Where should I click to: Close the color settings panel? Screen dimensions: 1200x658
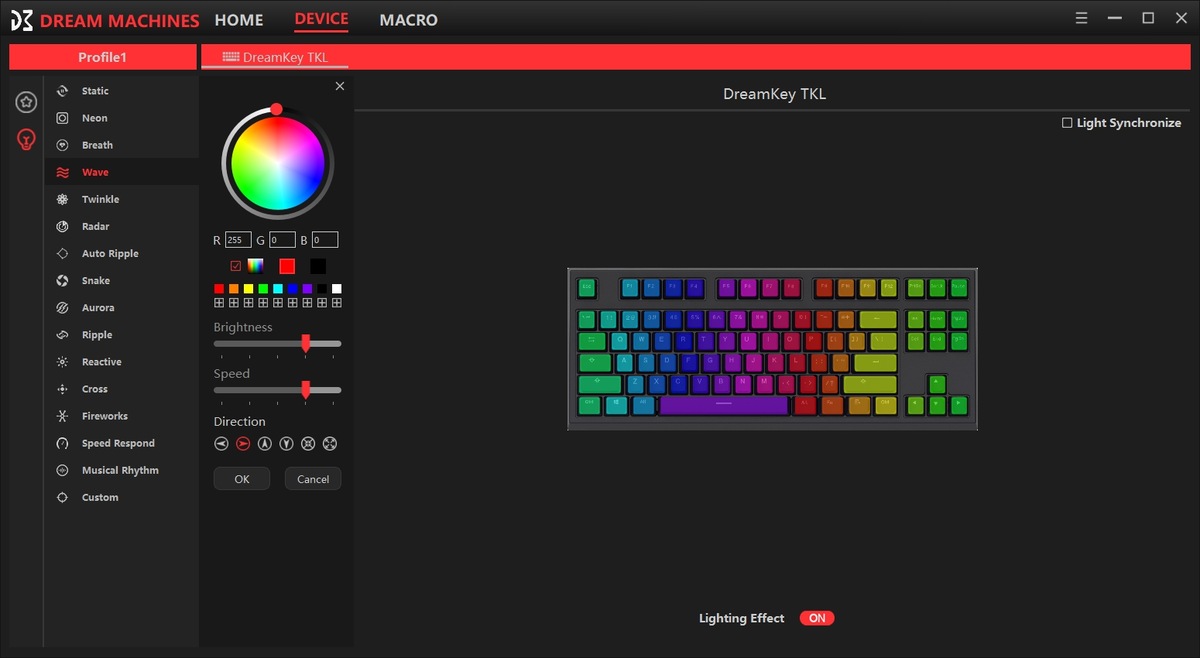coord(340,86)
